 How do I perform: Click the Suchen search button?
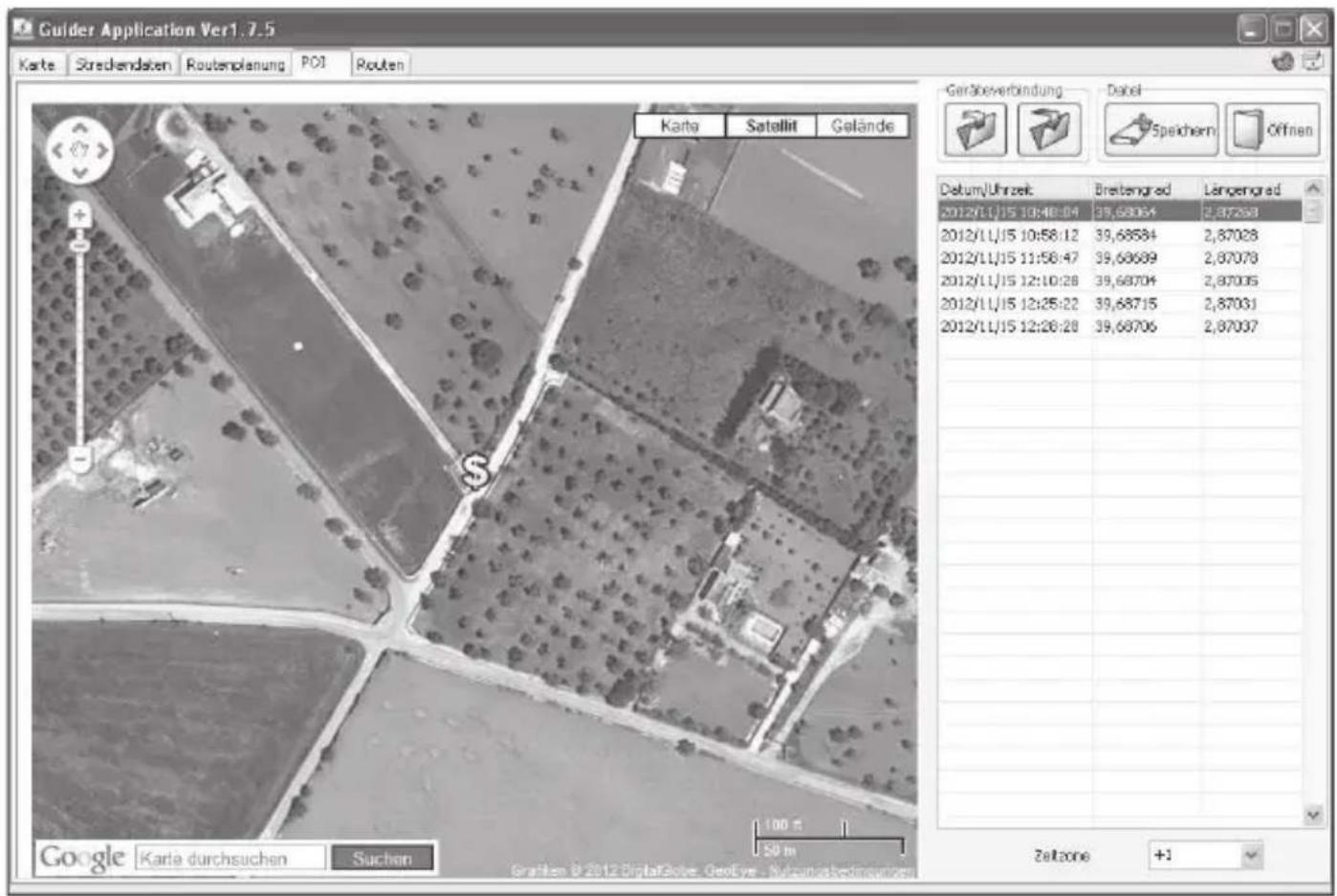click(x=382, y=858)
